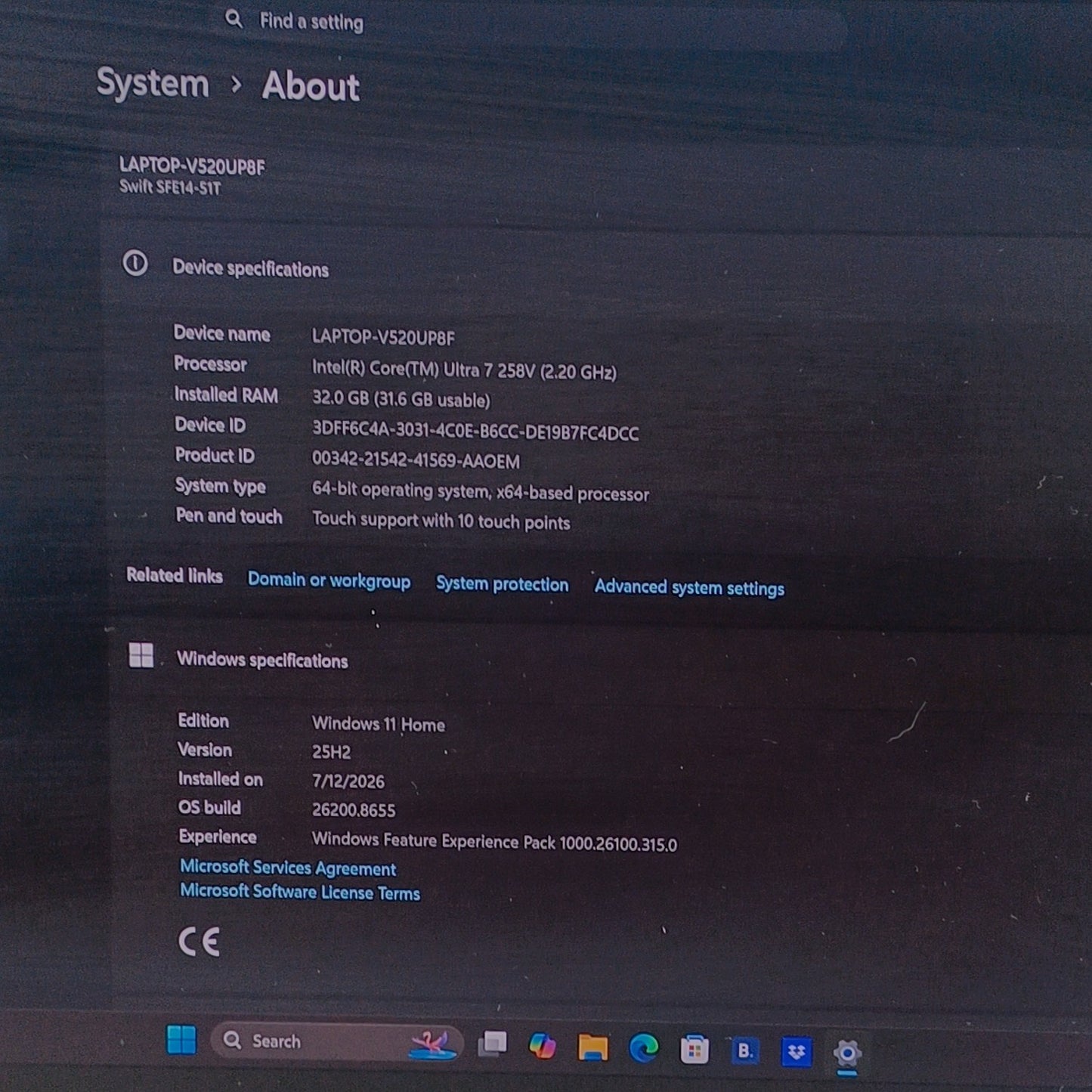
Task: Launch Microsoft Edge browser
Action: click(x=644, y=1048)
